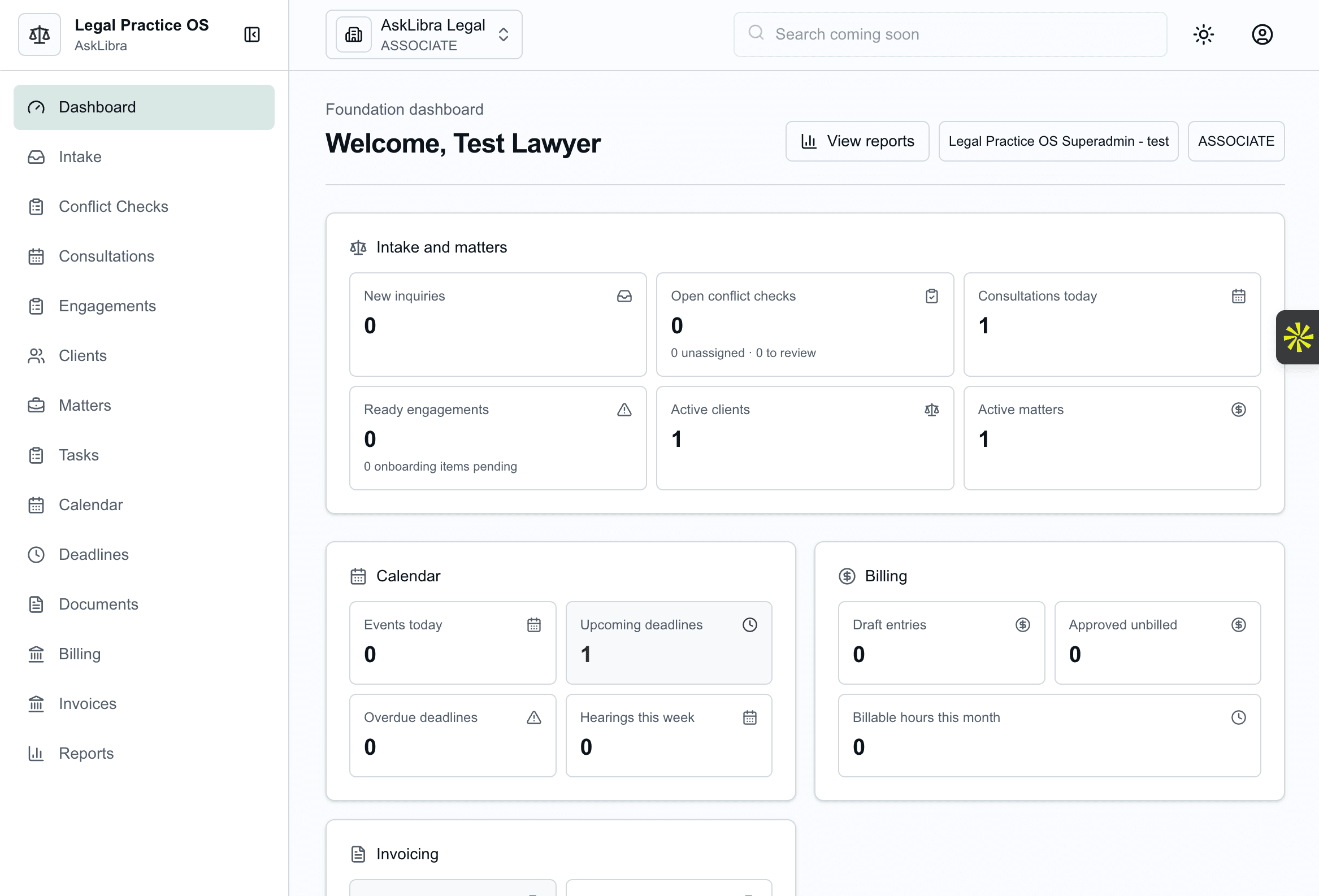Click dollar icon on Draft entries card
1319x896 pixels.
tap(1022, 625)
